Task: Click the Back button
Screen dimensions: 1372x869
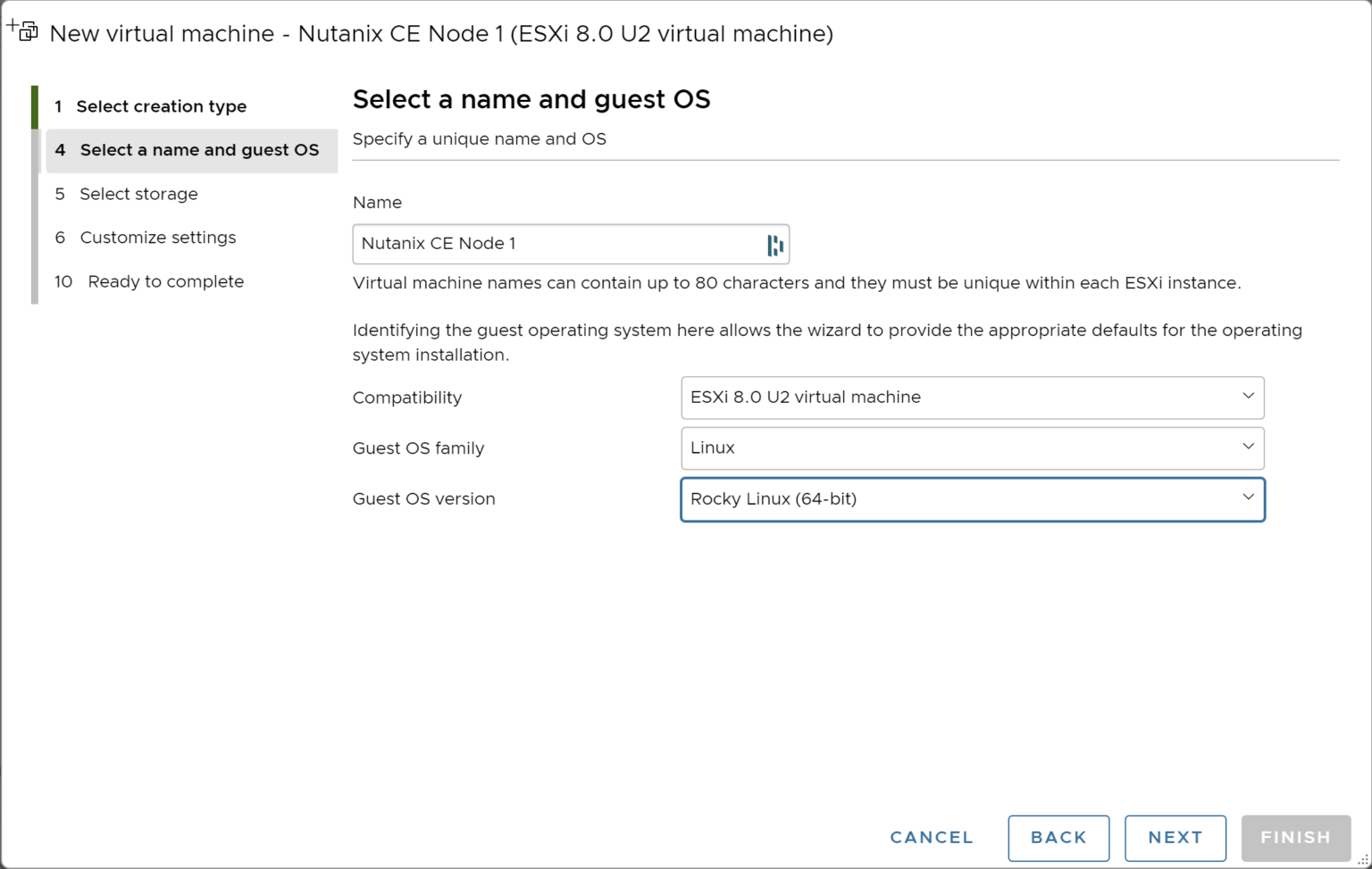Action: 1058,838
